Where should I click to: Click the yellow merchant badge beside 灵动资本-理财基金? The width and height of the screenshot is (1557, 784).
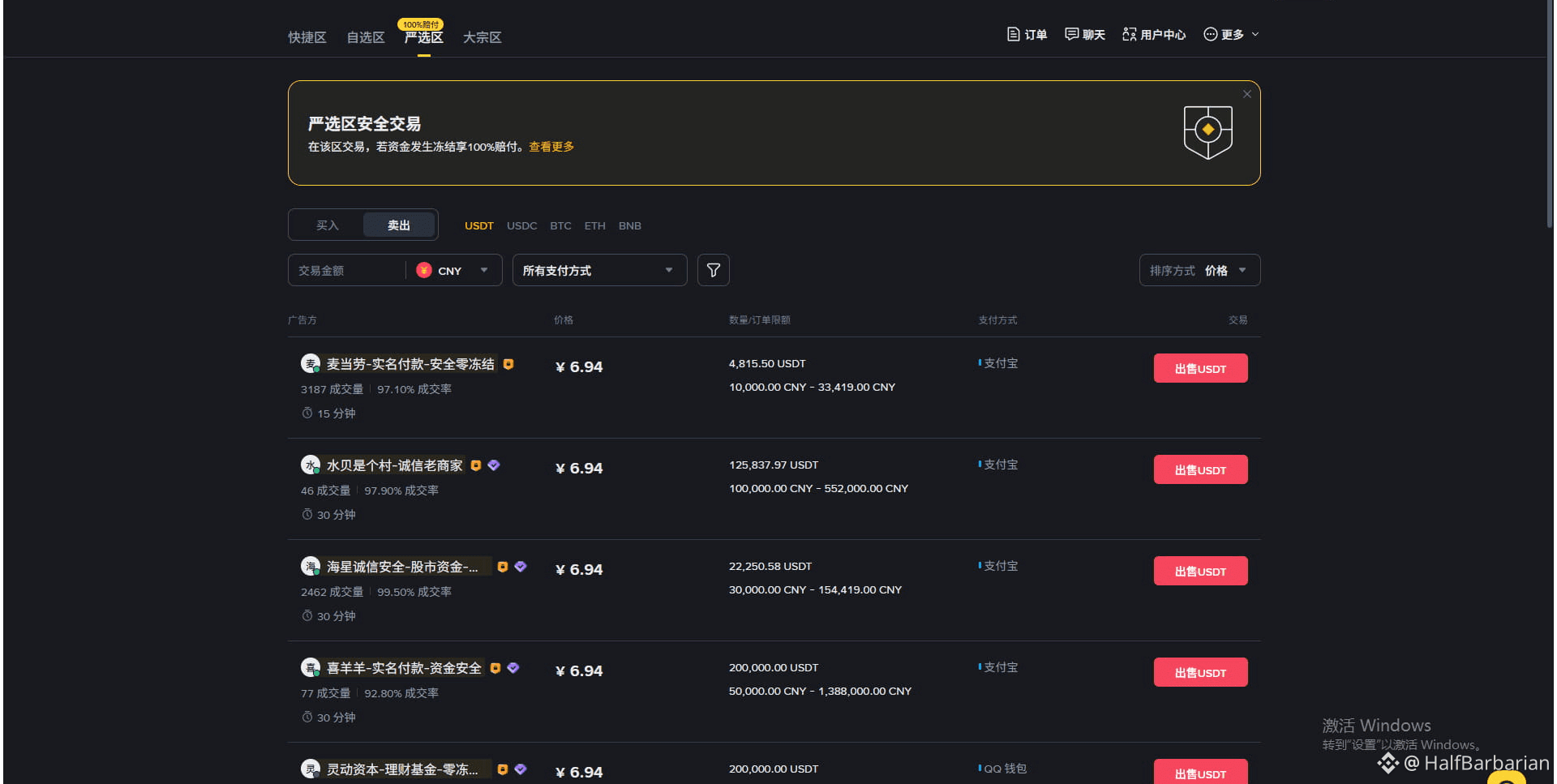(x=503, y=769)
